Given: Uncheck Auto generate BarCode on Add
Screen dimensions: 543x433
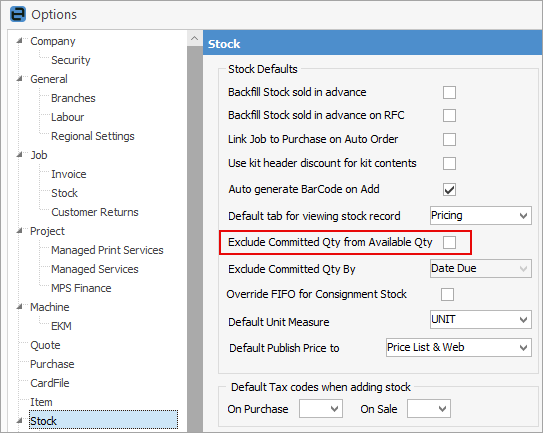Looking at the screenshot, I should point(449,189).
